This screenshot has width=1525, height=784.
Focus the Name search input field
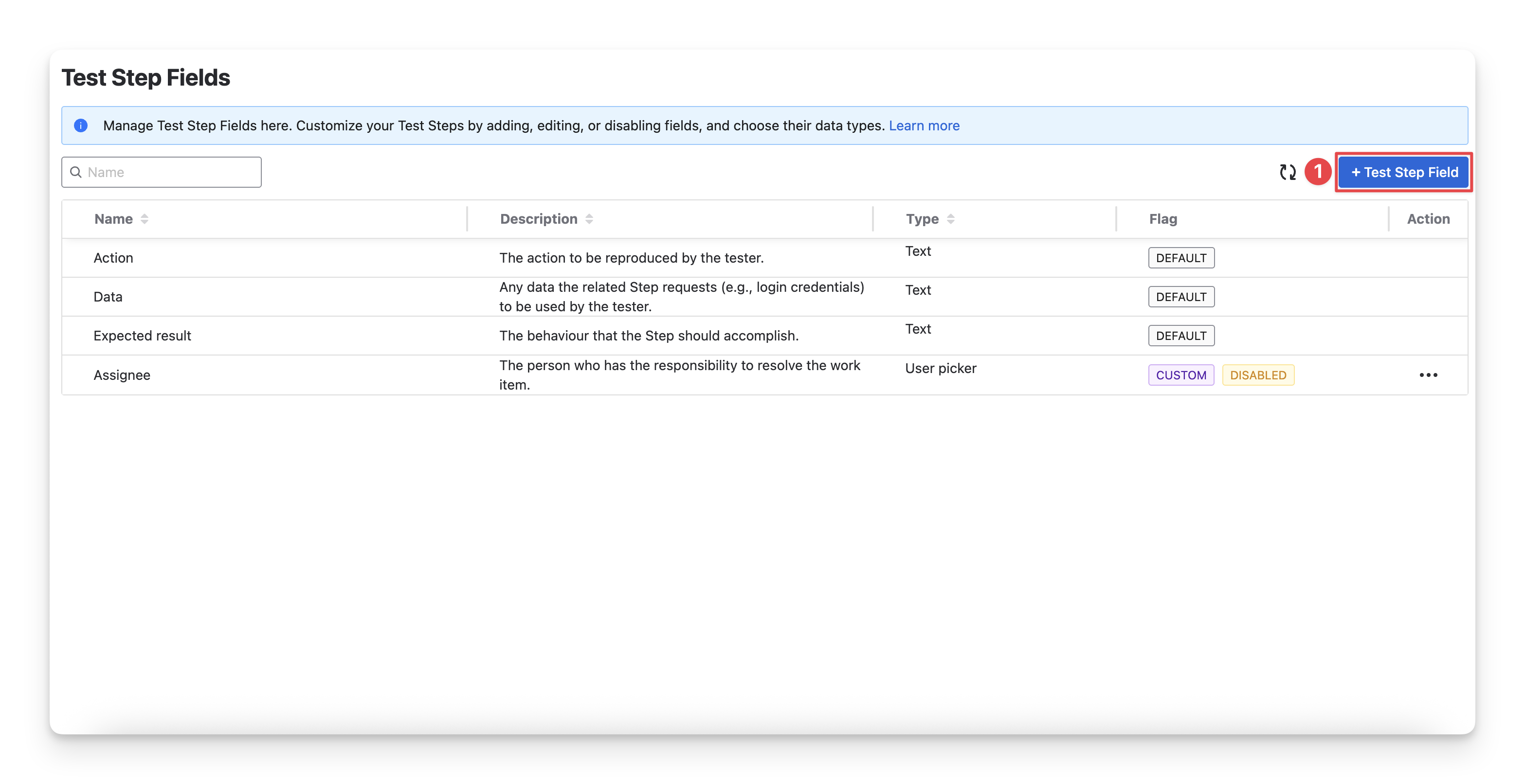point(172,172)
